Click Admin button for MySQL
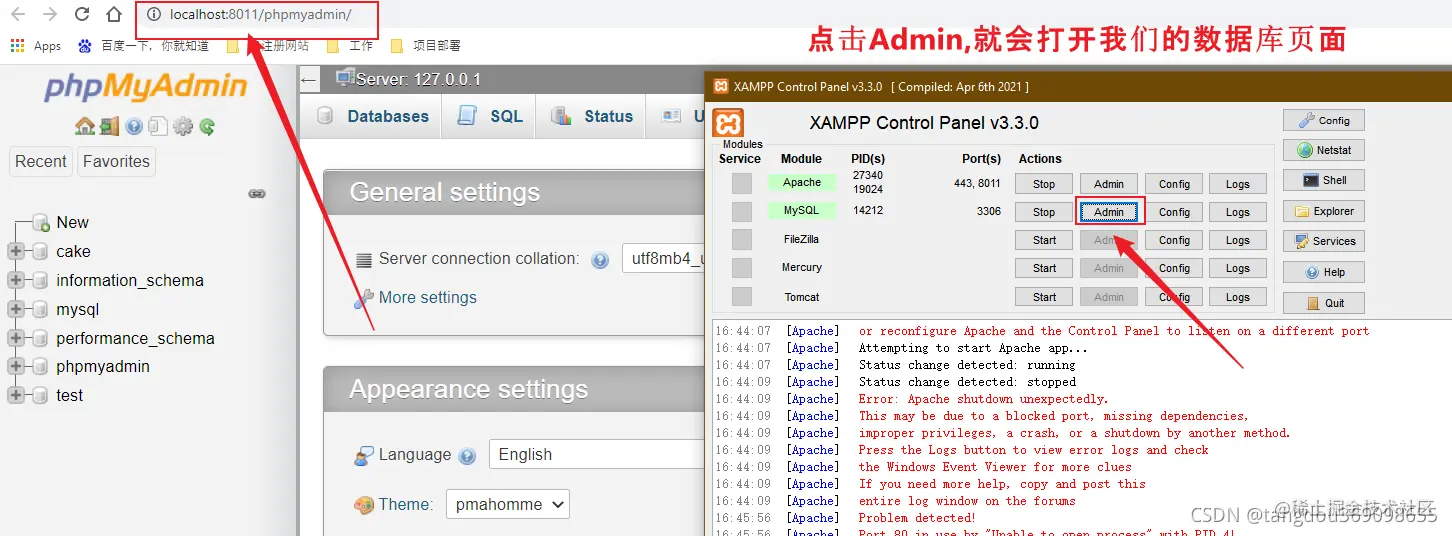Screen dimensions: 1452x536 click(x=1109, y=212)
